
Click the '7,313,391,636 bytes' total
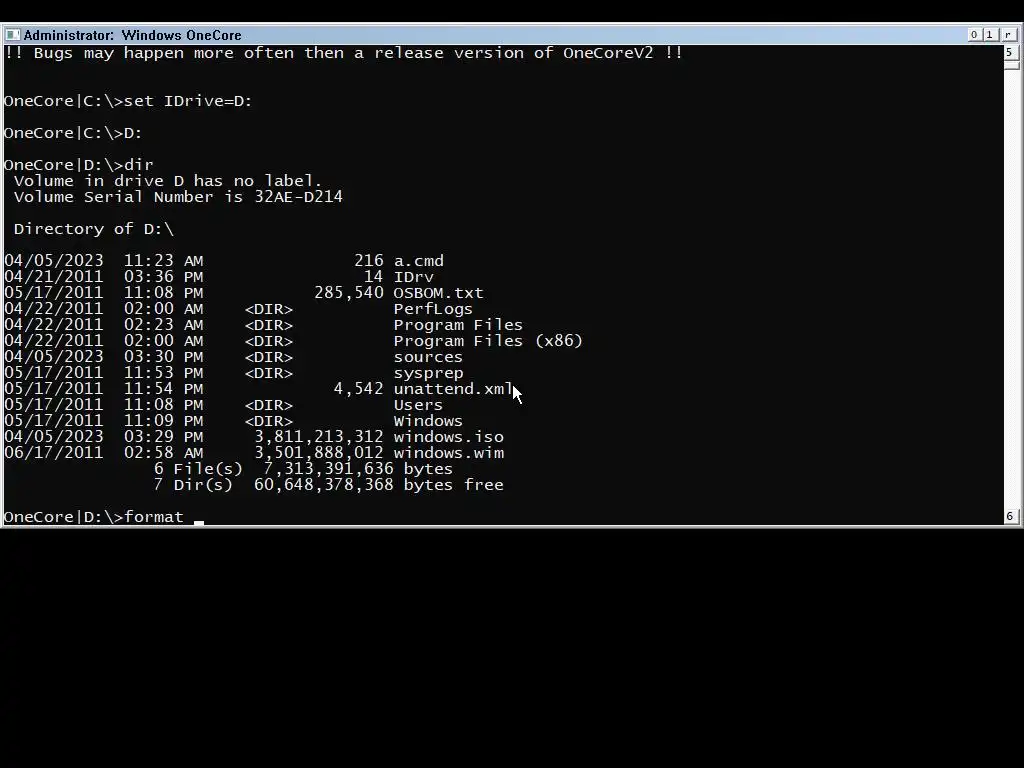pyautogui.click(x=358, y=469)
